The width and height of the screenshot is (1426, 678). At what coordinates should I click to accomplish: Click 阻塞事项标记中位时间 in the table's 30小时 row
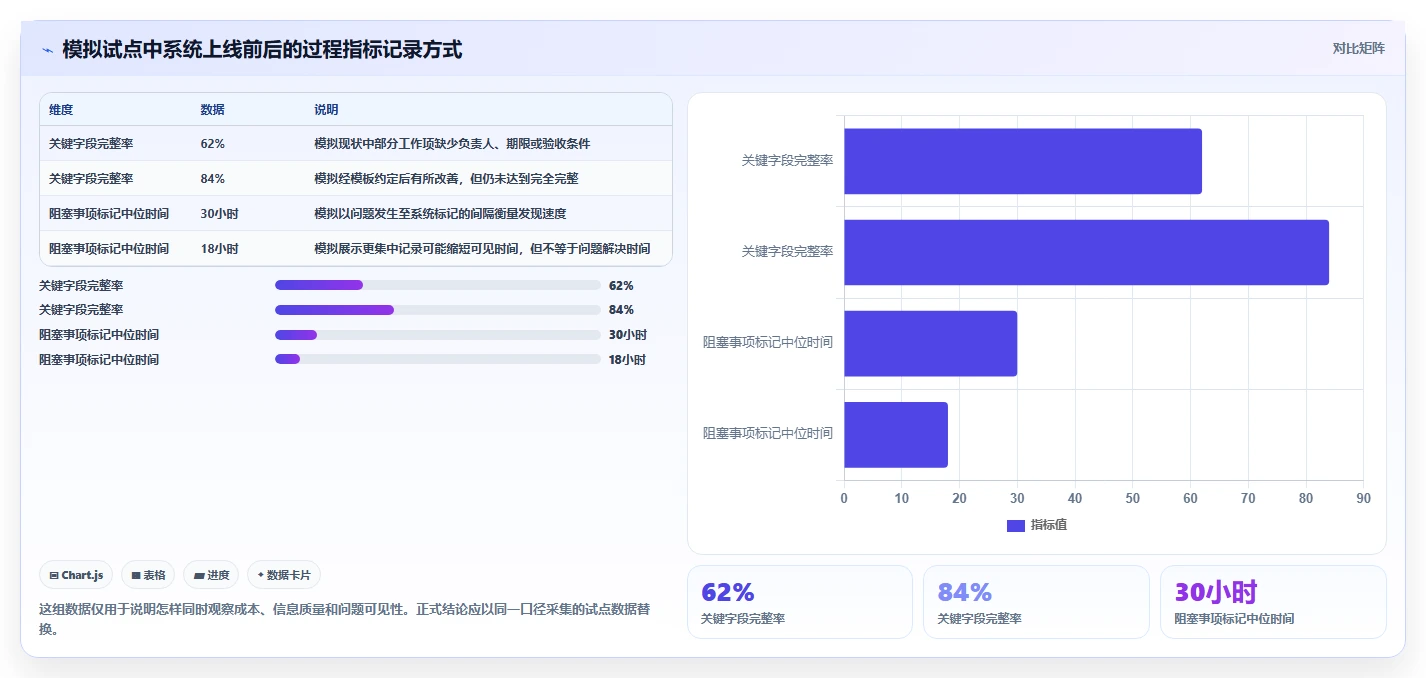tap(109, 214)
